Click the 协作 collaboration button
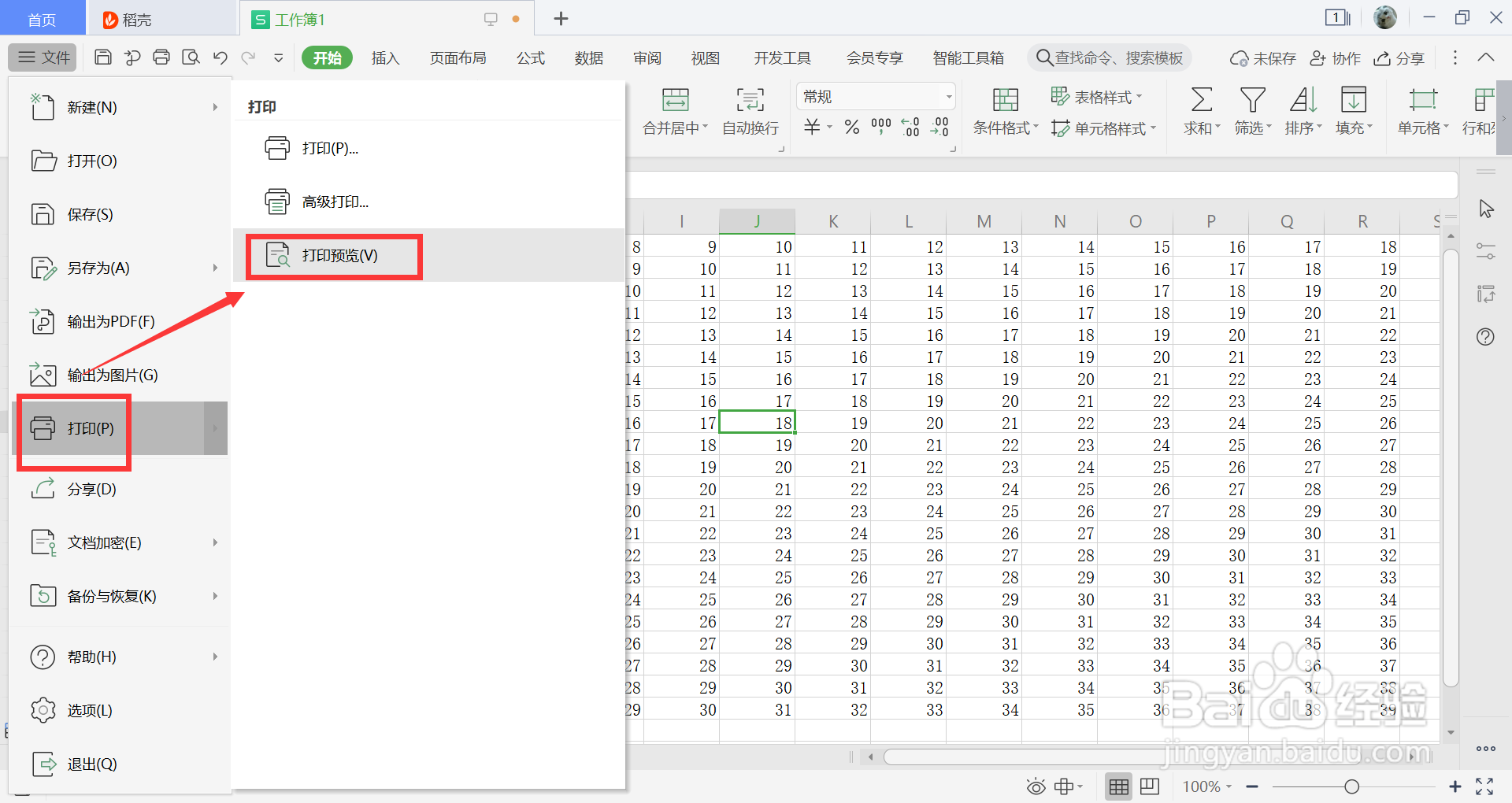The height and width of the screenshot is (803, 1512). click(1335, 58)
